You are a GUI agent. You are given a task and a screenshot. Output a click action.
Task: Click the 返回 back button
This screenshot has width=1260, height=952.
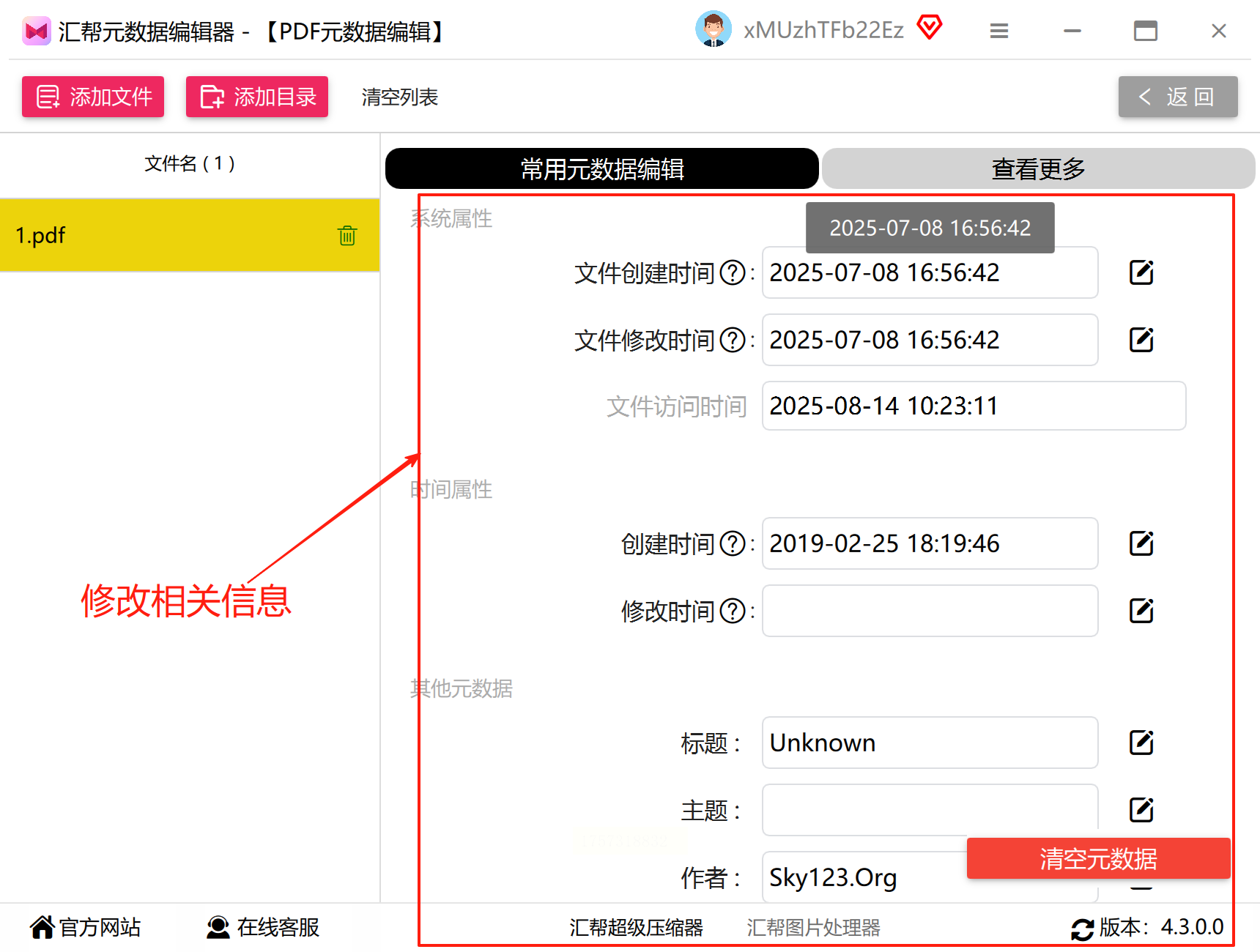click(x=1178, y=97)
